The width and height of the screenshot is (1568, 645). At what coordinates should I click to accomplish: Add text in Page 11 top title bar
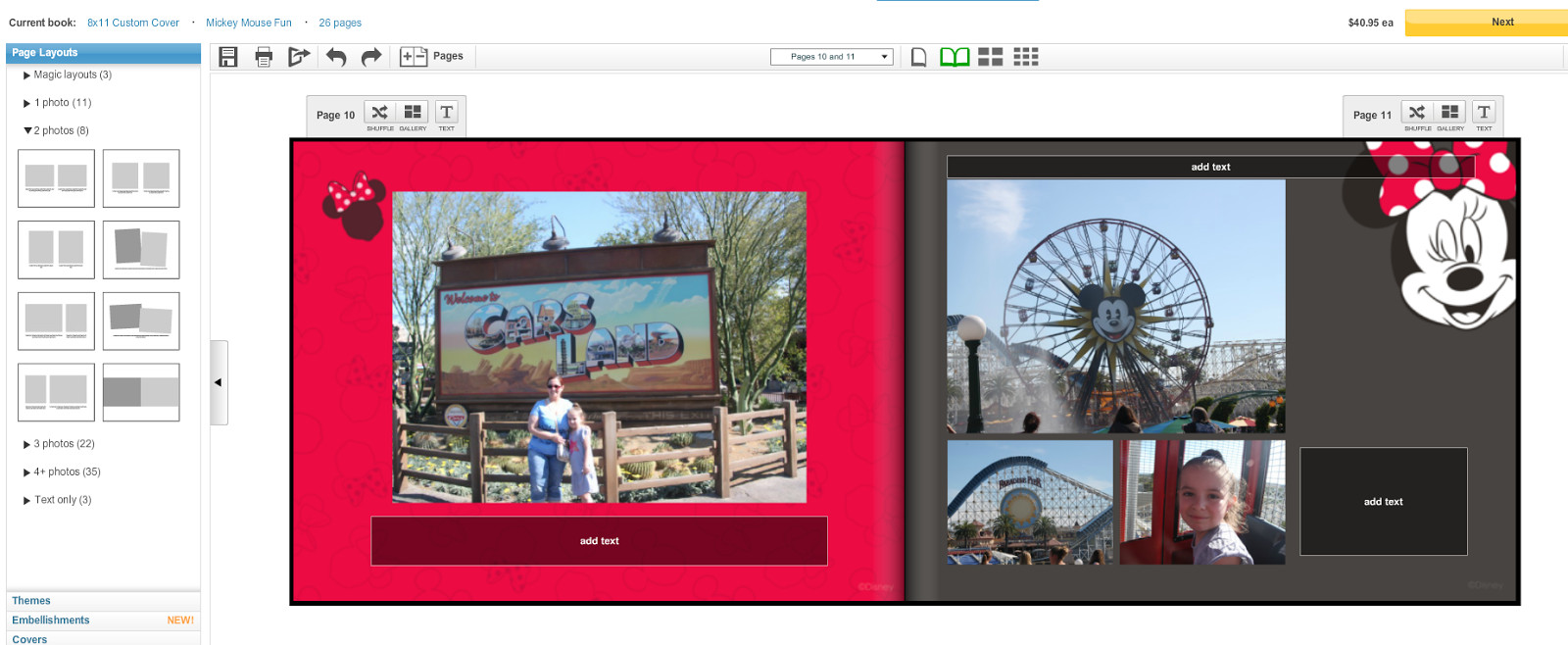pyautogui.click(x=1211, y=167)
